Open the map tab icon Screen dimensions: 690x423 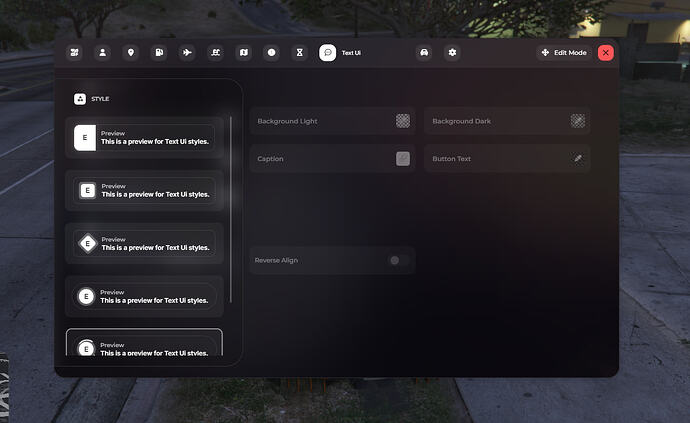(243, 52)
